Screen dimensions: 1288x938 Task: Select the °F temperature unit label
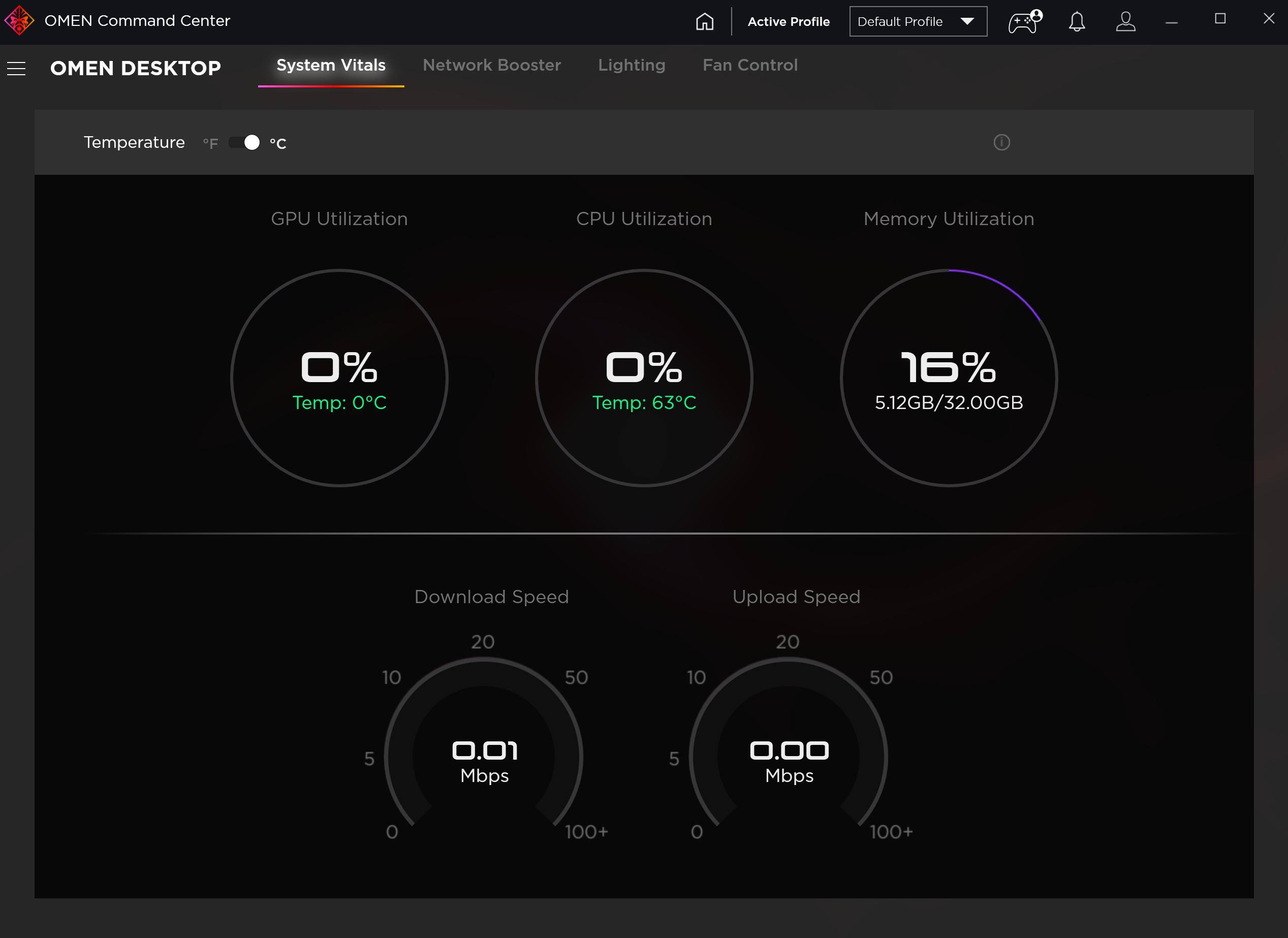pos(210,144)
